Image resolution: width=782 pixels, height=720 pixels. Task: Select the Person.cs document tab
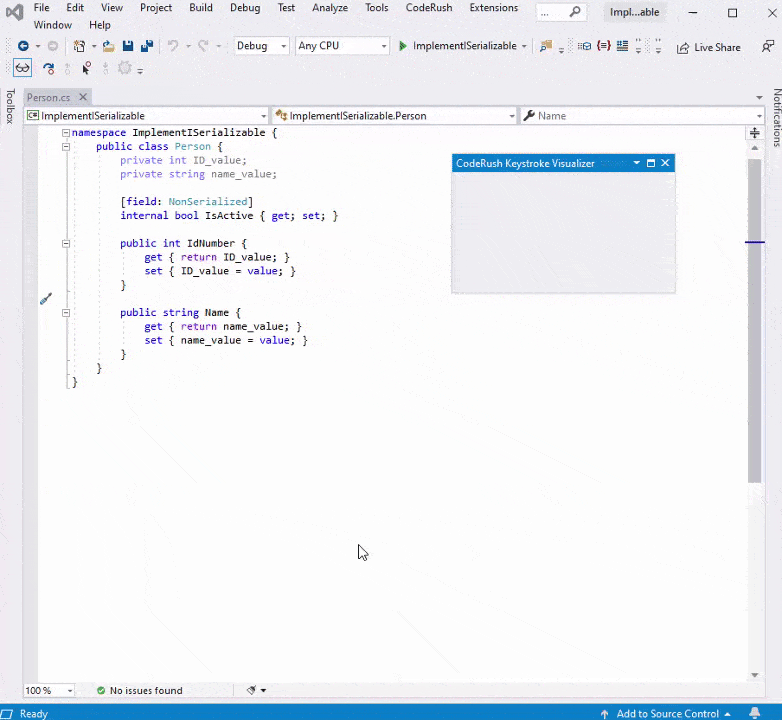tap(49, 97)
